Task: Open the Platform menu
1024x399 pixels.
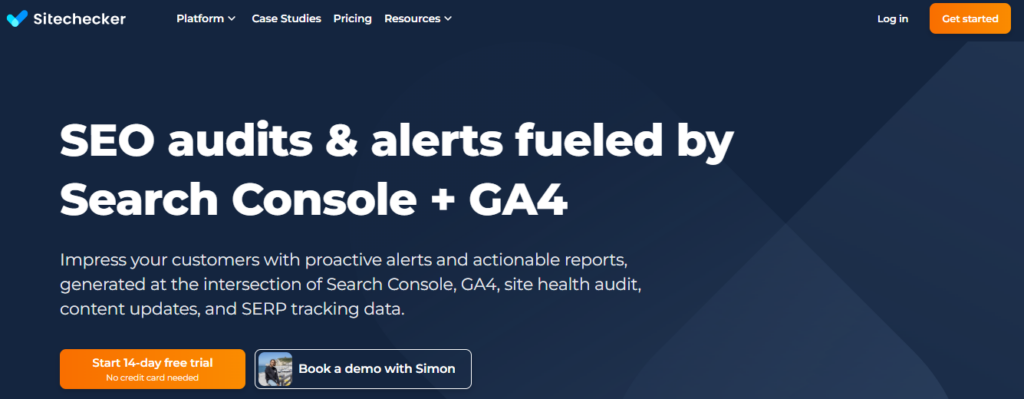Action: (x=206, y=18)
